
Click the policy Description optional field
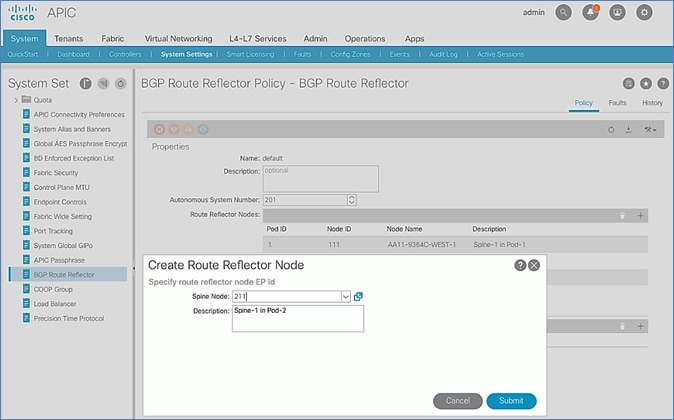tap(321, 178)
